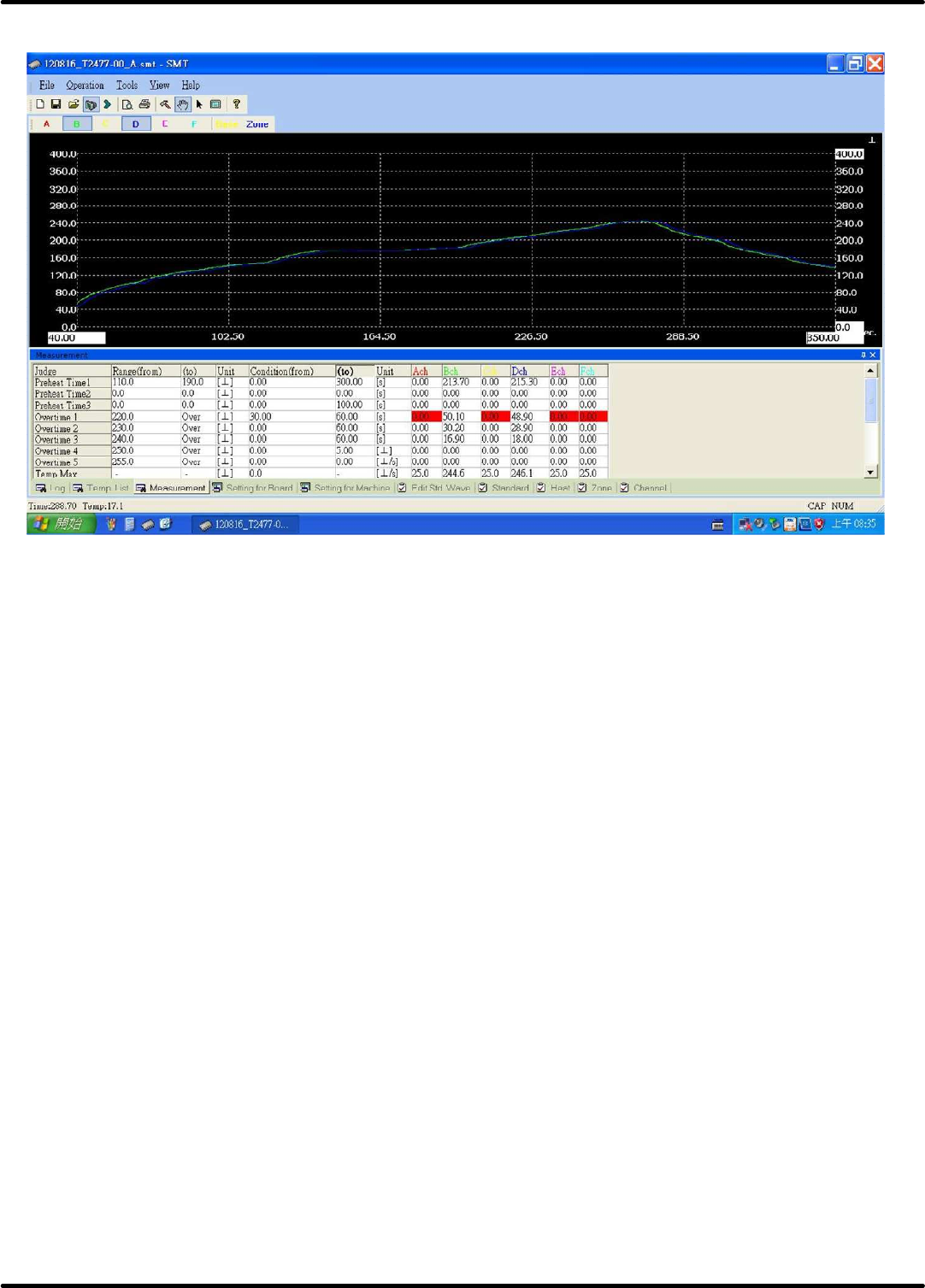Image resolution: width=925 pixels, height=1288 pixels.
Task: Click the red Ach cell in Overtime 1
Action: pyautogui.click(x=426, y=417)
